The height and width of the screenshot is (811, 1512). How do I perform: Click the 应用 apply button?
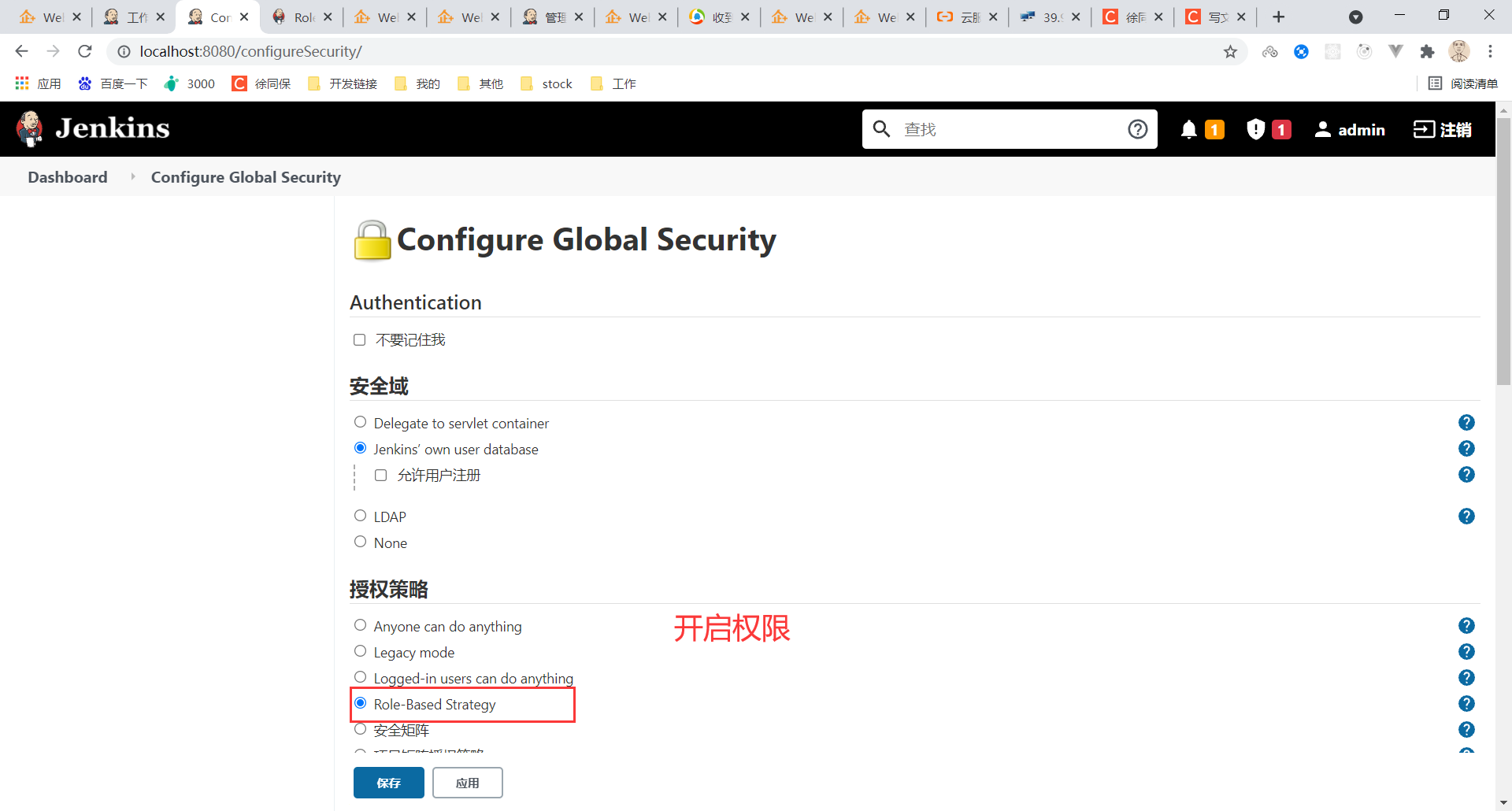(x=468, y=783)
